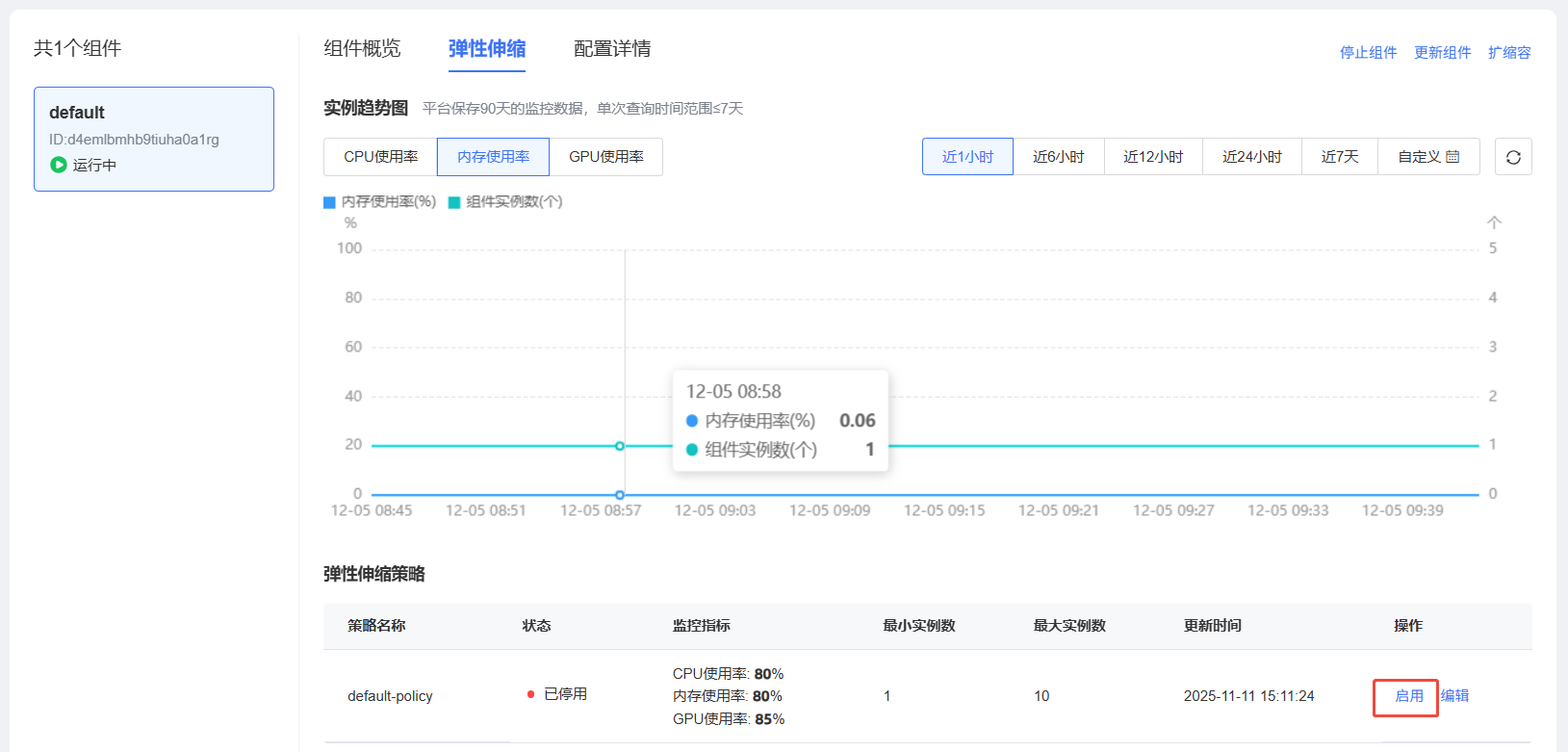Screen dimensions: 1568x752
Task: Click the 更新组件 link
Action: pos(1442,53)
